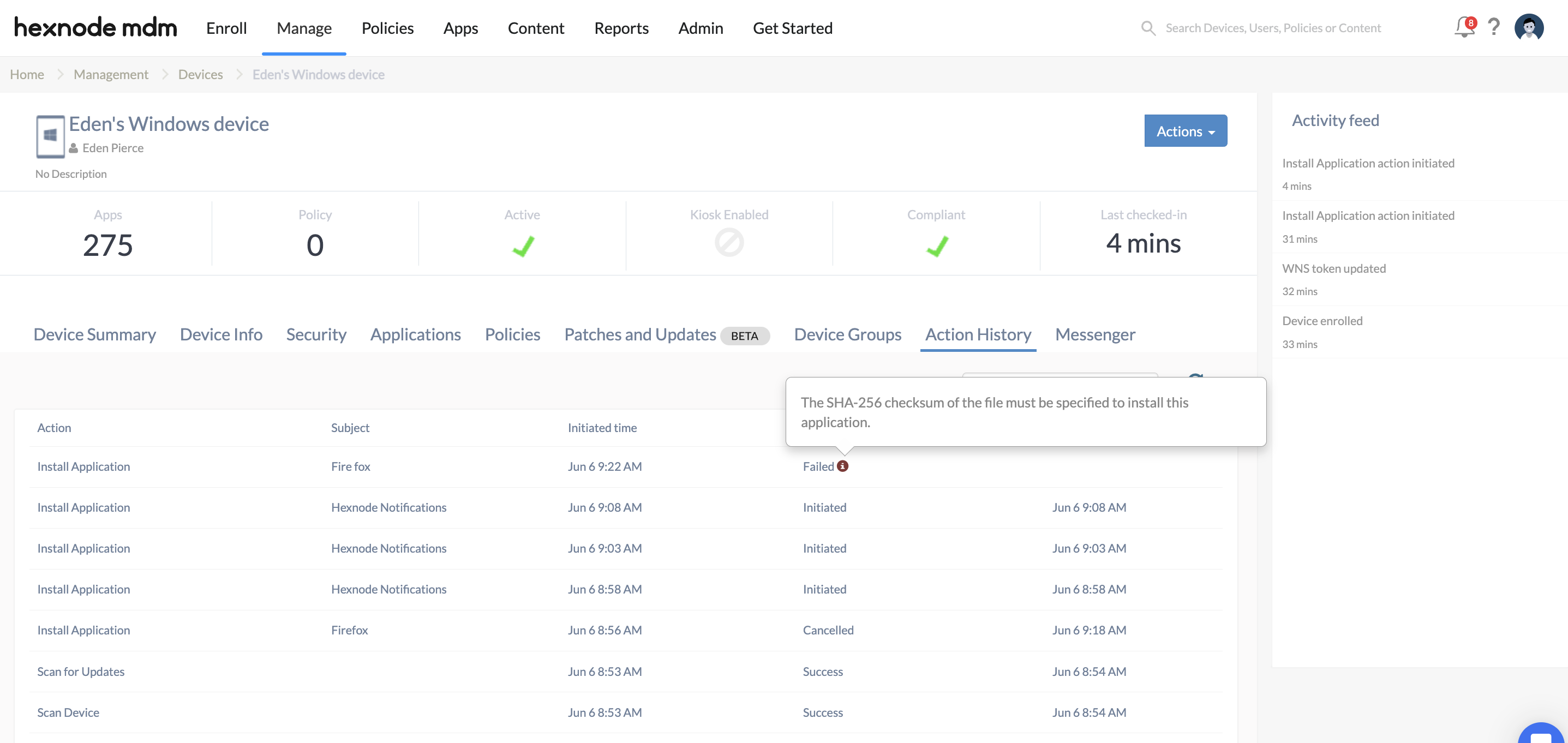This screenshot has width=1568, height=743.
Task: Select the Jun 6 8:56 AM cell
Action: 605,630
